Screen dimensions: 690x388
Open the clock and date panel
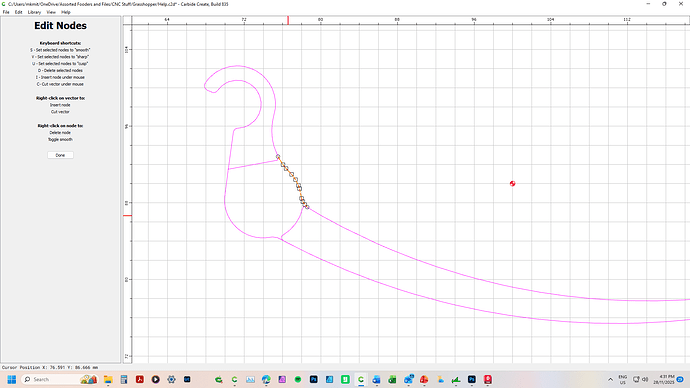[x=664, y=379]
